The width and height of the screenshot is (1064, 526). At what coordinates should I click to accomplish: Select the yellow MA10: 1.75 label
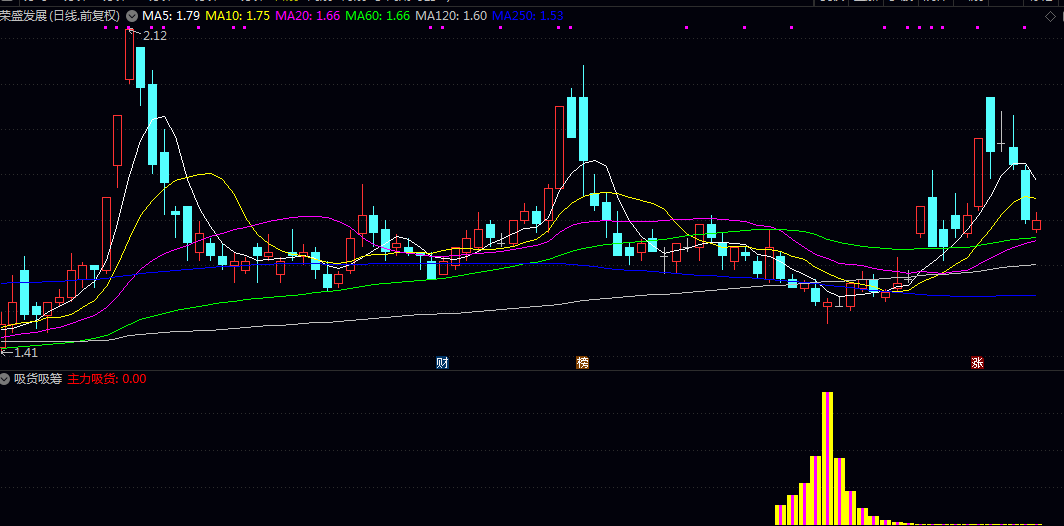pyautogui.click(x=238, y=16)
